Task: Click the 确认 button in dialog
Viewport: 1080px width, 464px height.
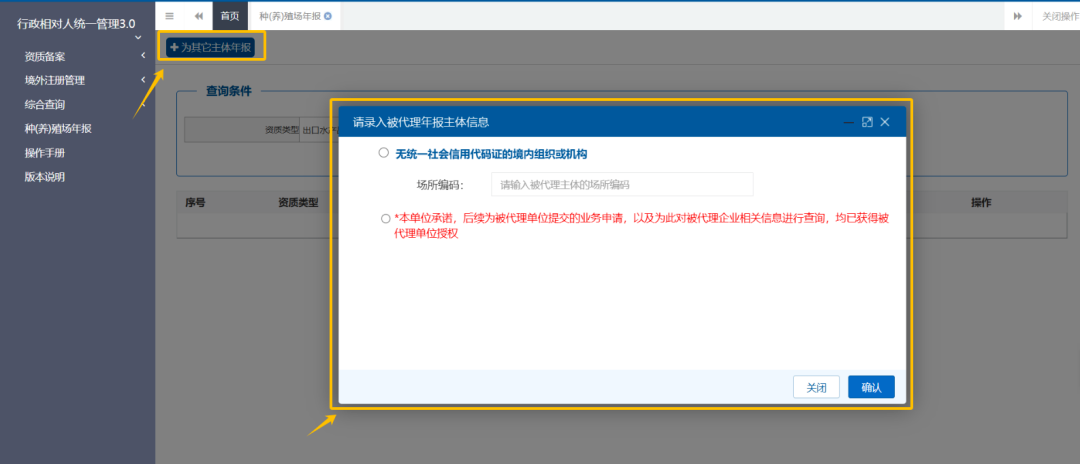Action: (871, 387)
